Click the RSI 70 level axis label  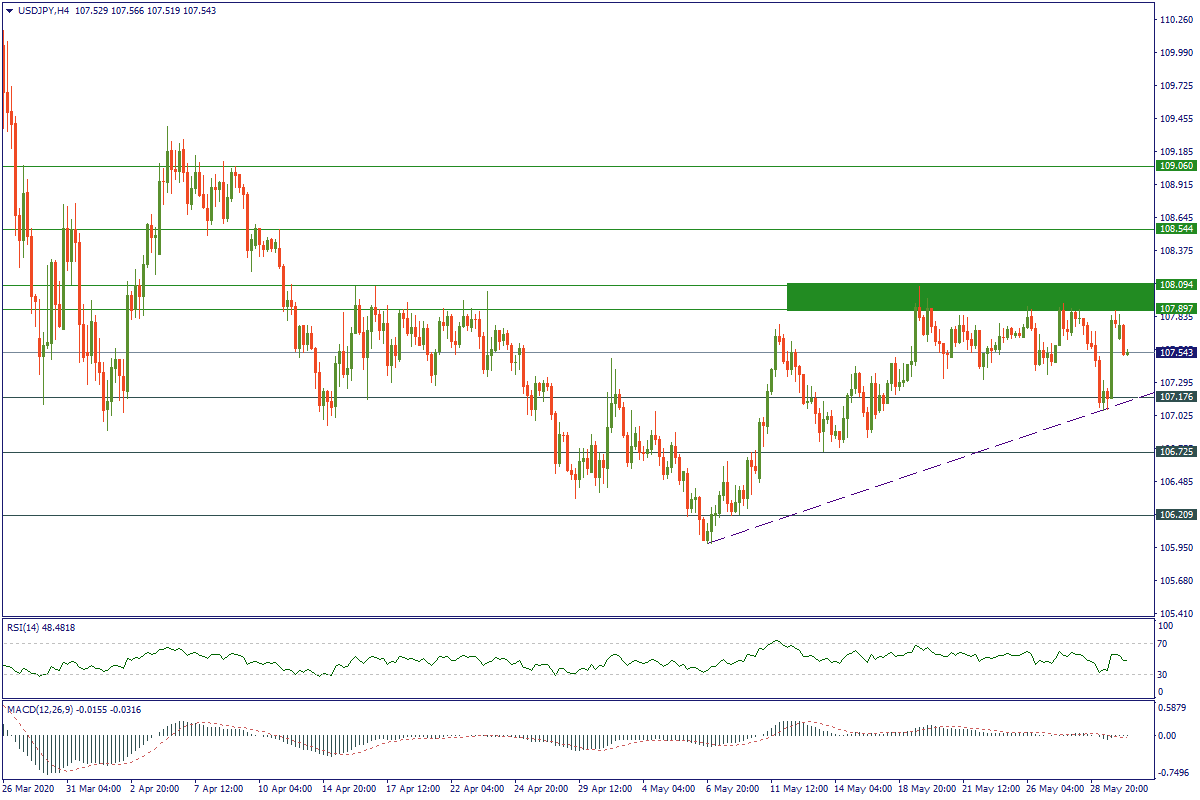1161,645
